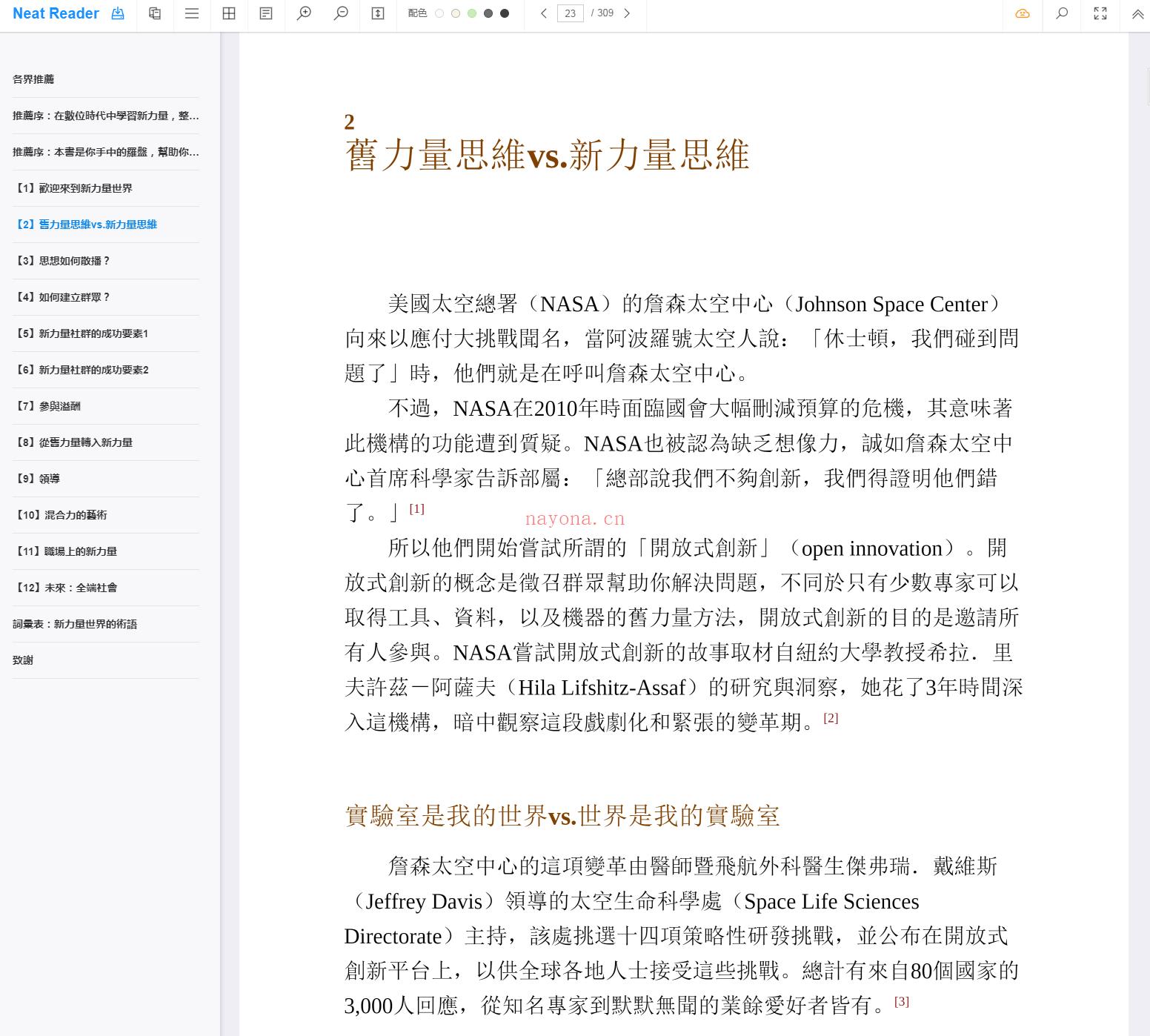Viewport: 1150px width, 1036px height.
Task: Open 推薦序：在數位時代中學習新力量 chapter
Action: 106,116
